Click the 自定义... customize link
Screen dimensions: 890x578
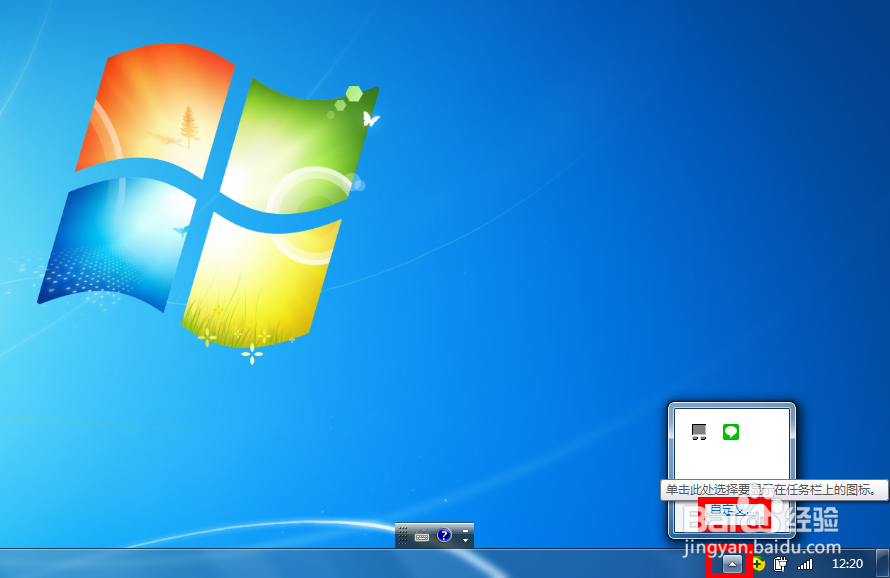tap(732, 510)
